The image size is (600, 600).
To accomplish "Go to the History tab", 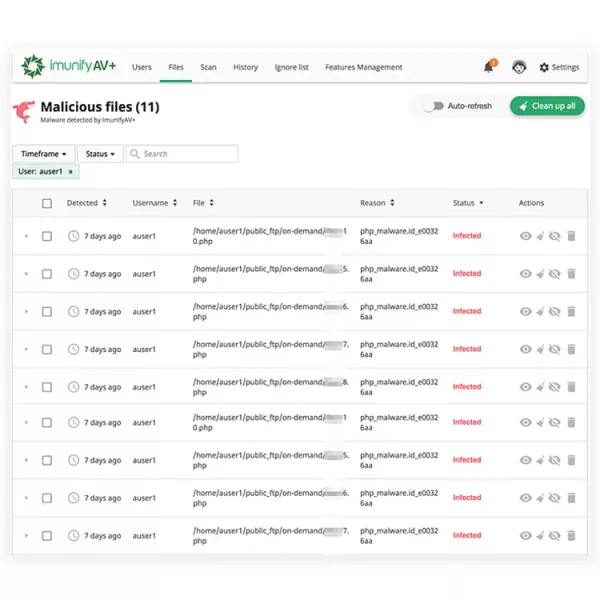I will [245, 67].
